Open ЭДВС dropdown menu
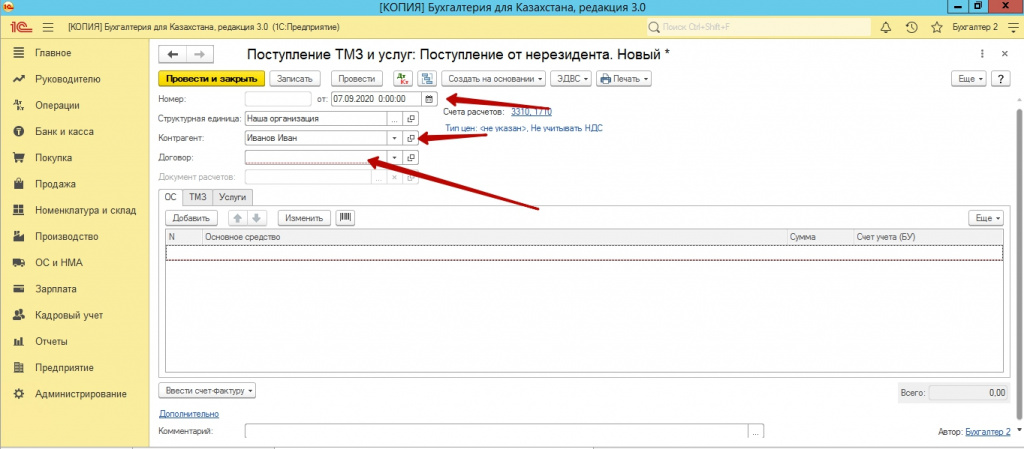The height and width of the screenshot is (449, 1024). click(571, 79)
